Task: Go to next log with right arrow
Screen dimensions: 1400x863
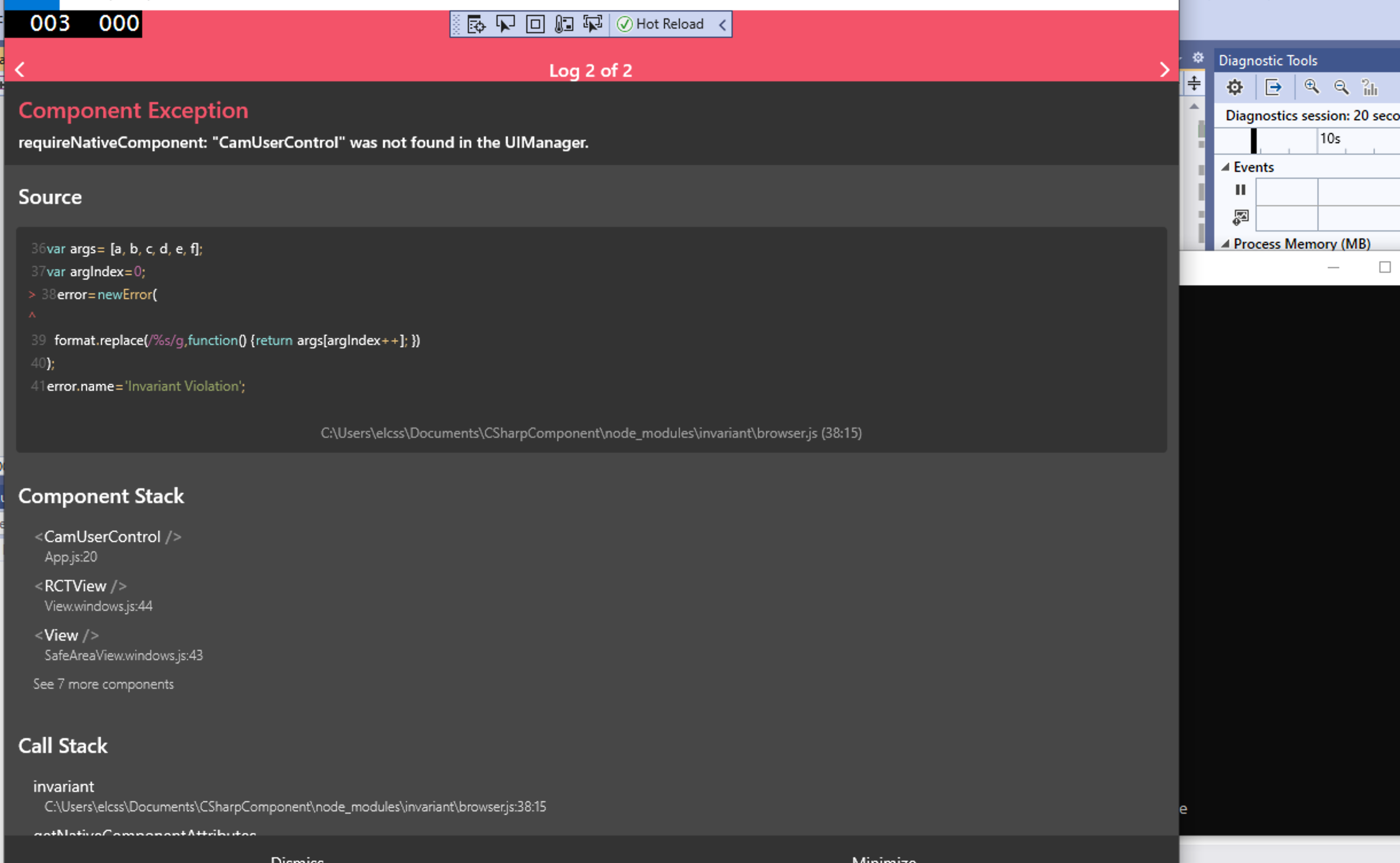Action: click(1164, 69)
